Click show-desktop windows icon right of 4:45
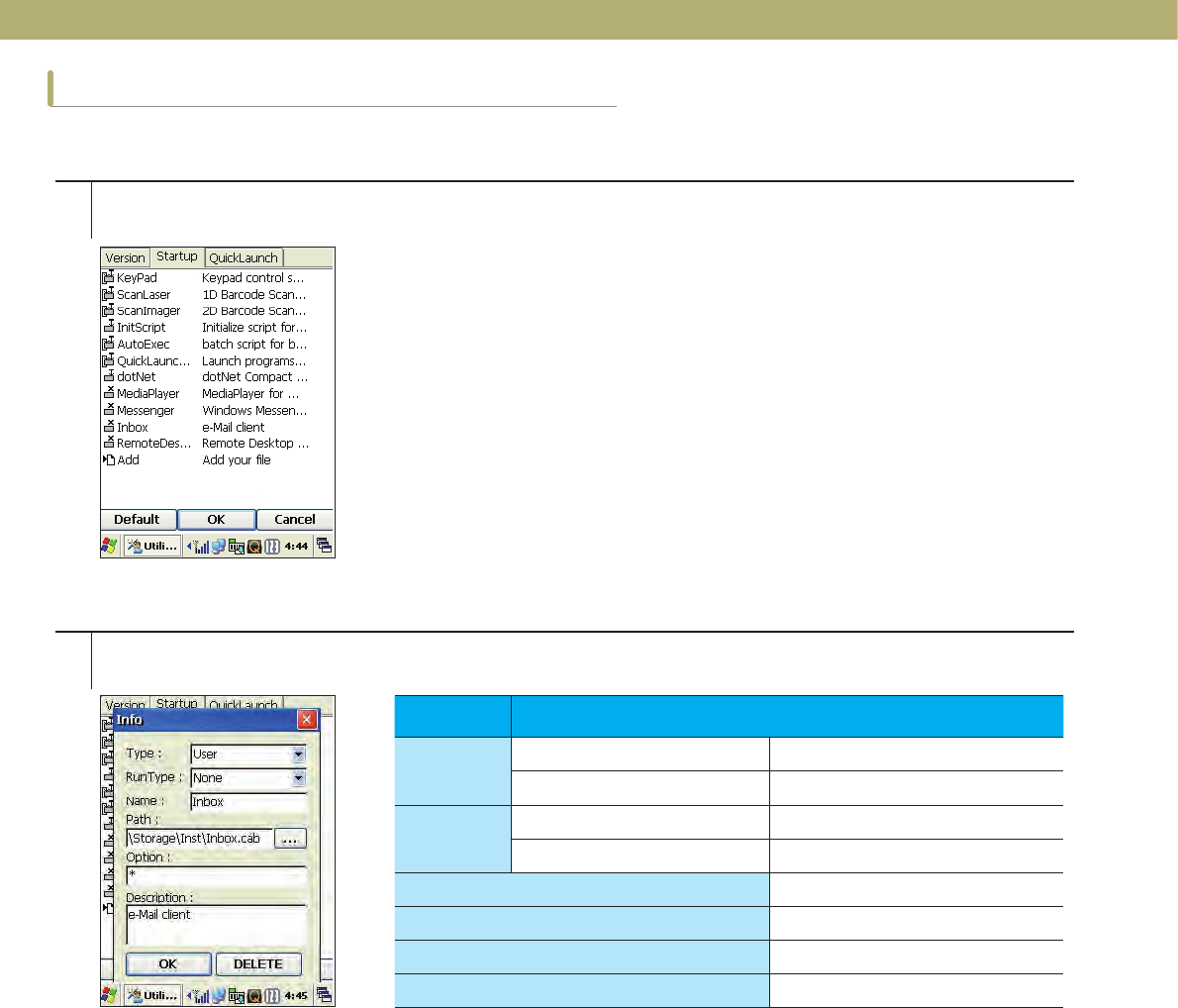1178x1008 pixels. 324,995
